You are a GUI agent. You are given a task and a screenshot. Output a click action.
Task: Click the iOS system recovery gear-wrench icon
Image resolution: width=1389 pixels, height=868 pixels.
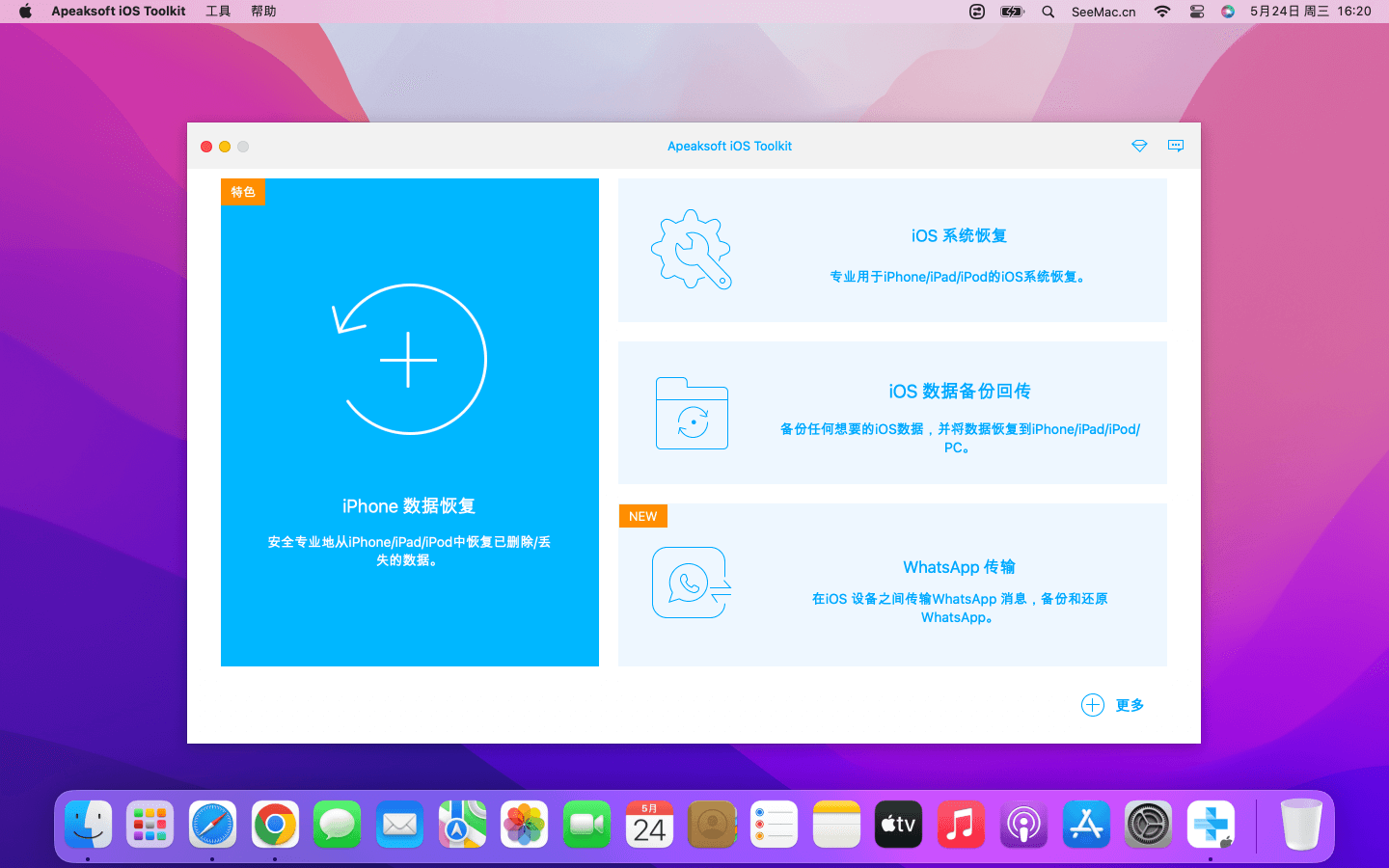click(691, 250)
